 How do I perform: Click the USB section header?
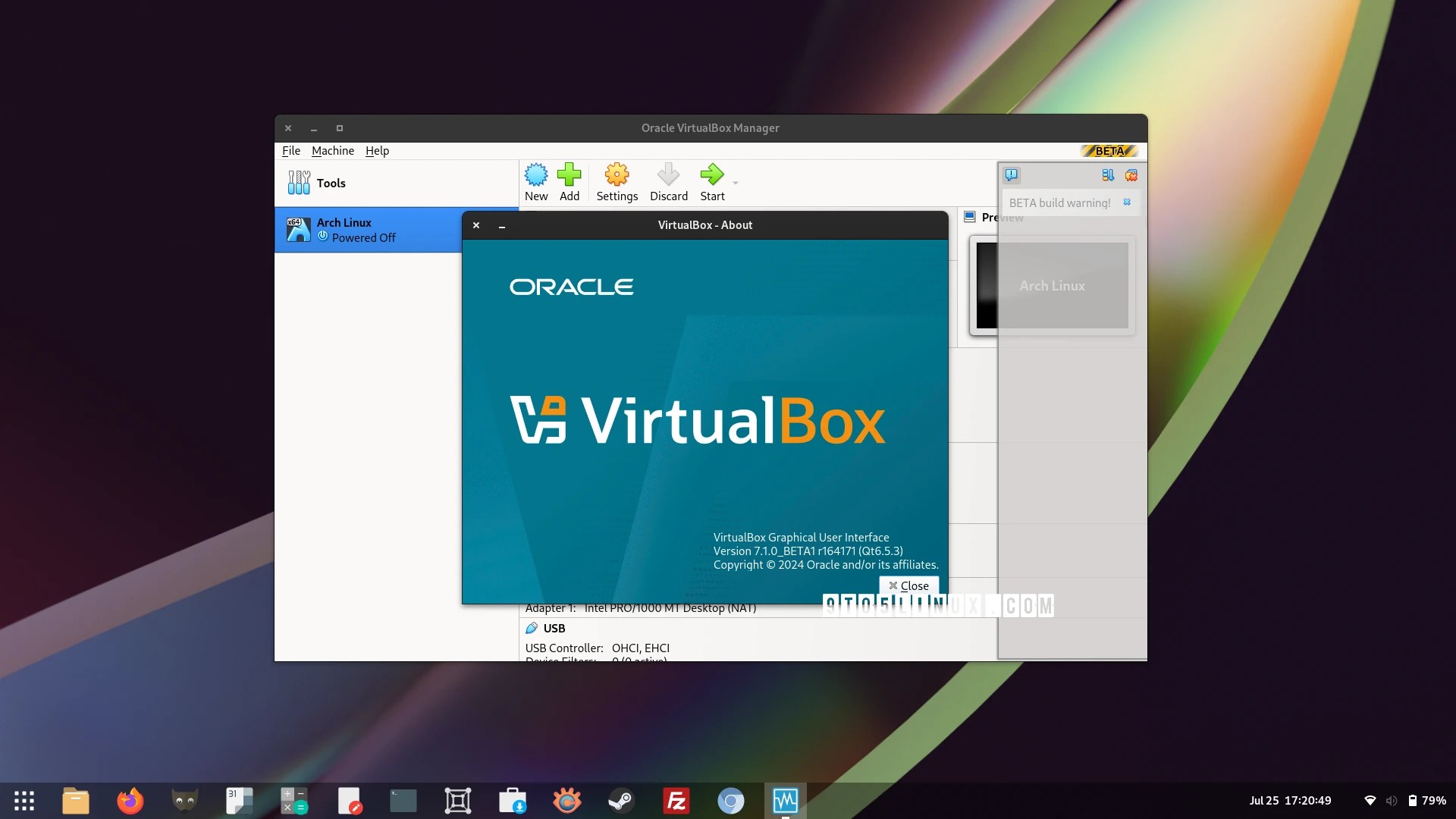[x=554, y=629]
